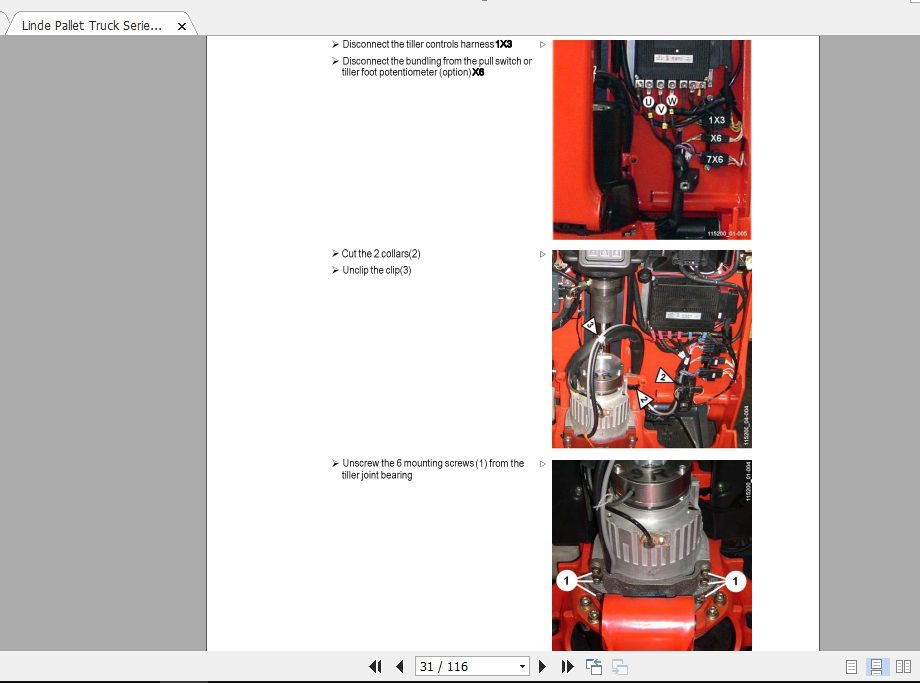
Task: Jump to the last page
Action: pos(567,667)
